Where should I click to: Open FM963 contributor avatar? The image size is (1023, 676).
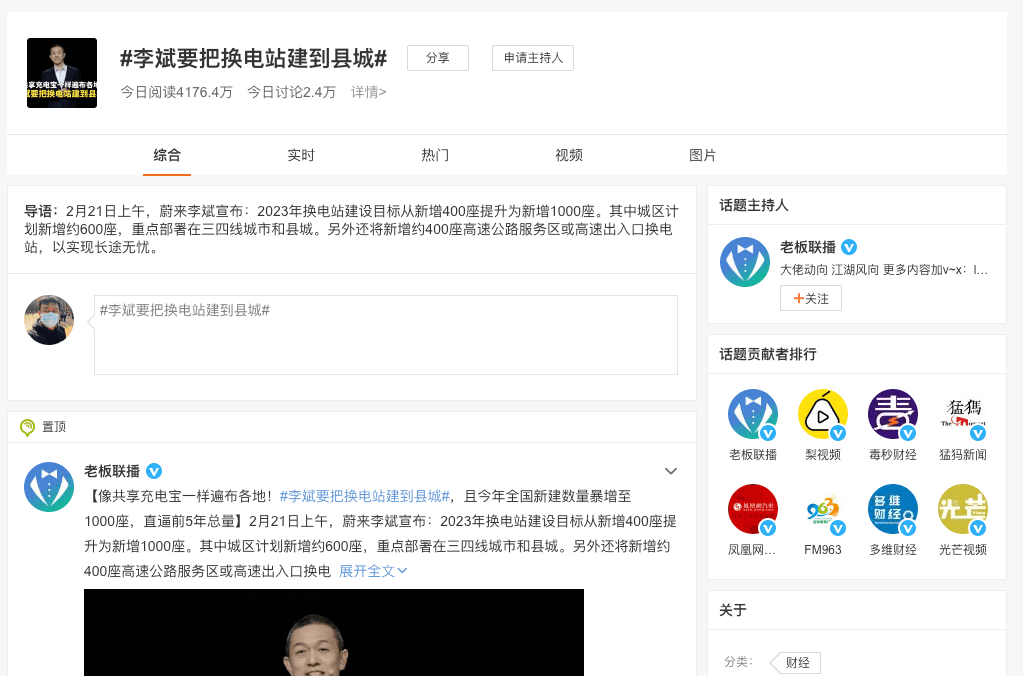tap(823, 509)
